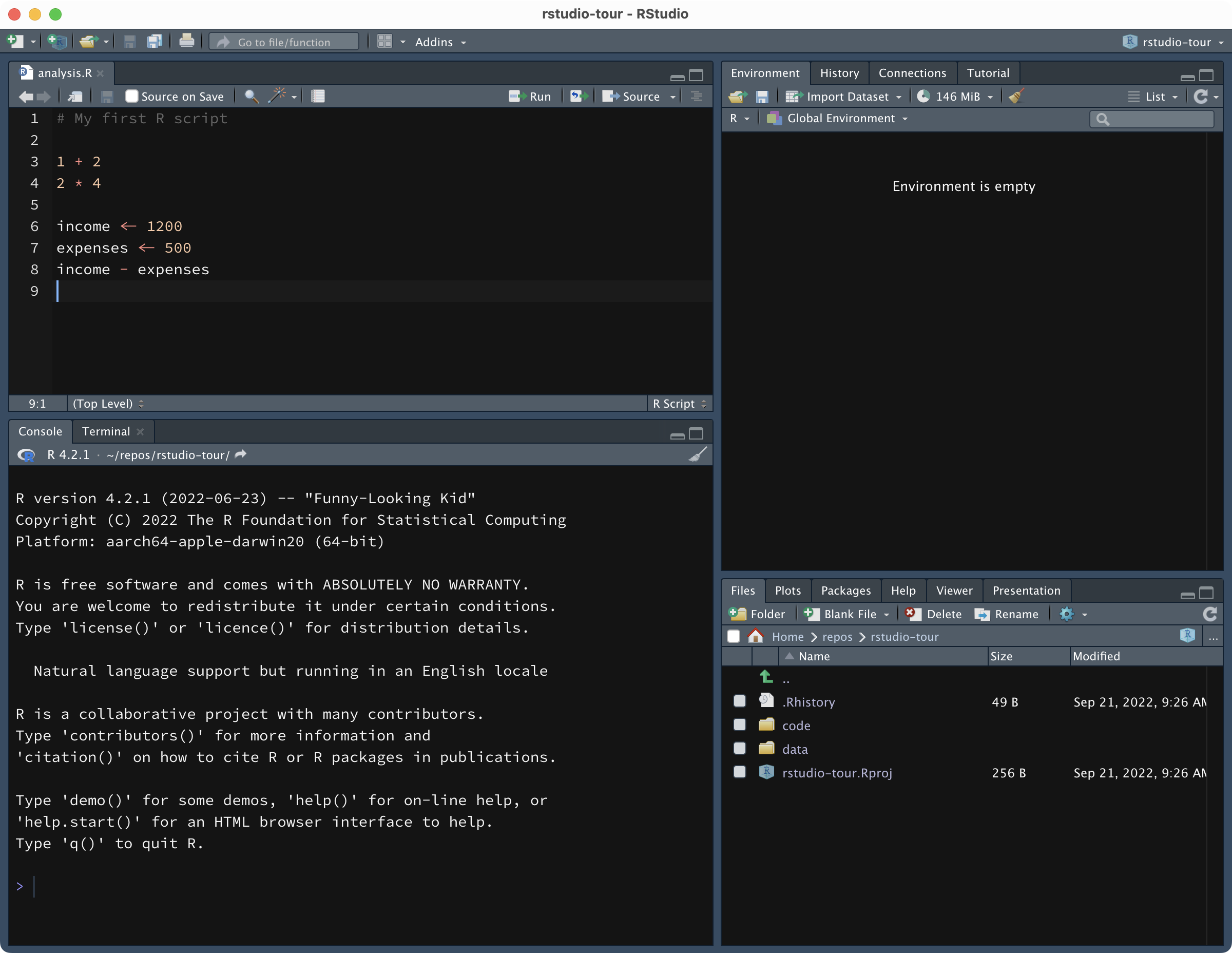The height and width of the screenshot is (953, 1232).
Task: Save analysis.R using the editor toolbar disk icon
Action: [107, 97]
